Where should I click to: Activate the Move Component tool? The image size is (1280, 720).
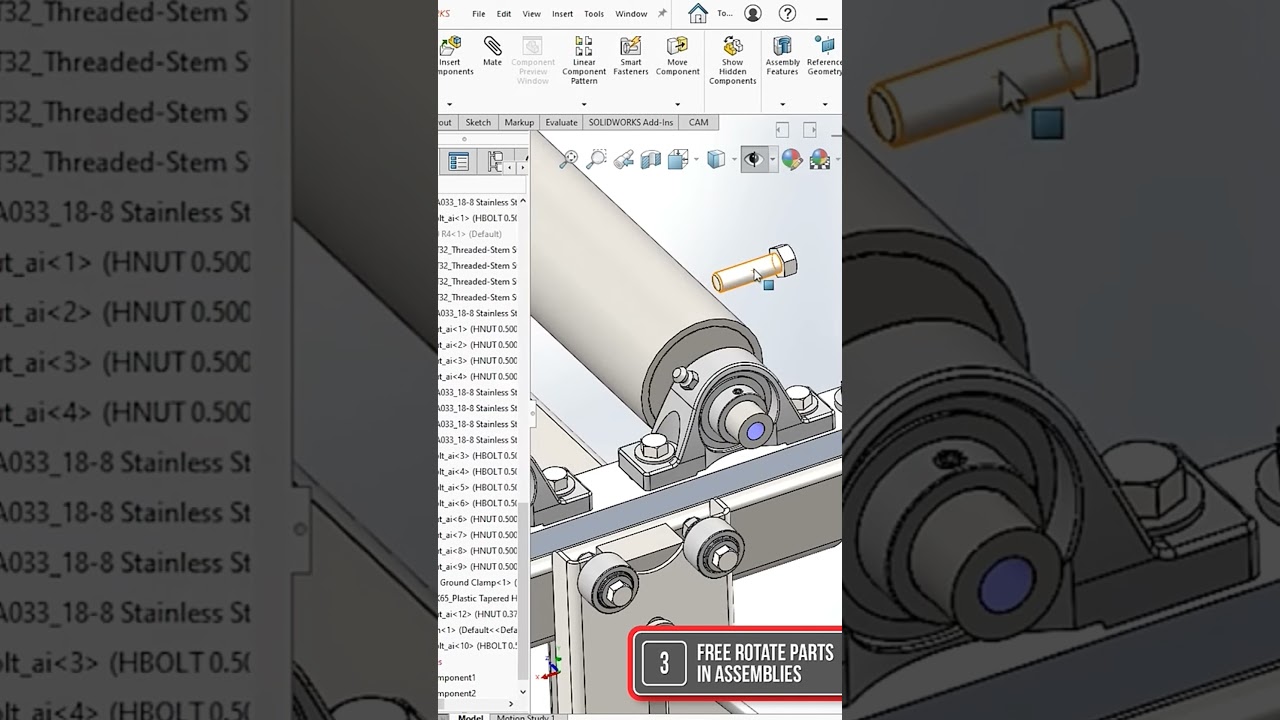coord(677,56)
